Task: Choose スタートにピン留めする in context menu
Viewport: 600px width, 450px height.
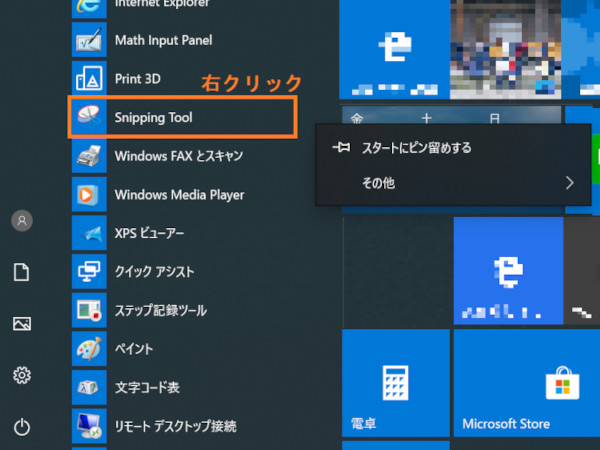Action: click(453, 148)
